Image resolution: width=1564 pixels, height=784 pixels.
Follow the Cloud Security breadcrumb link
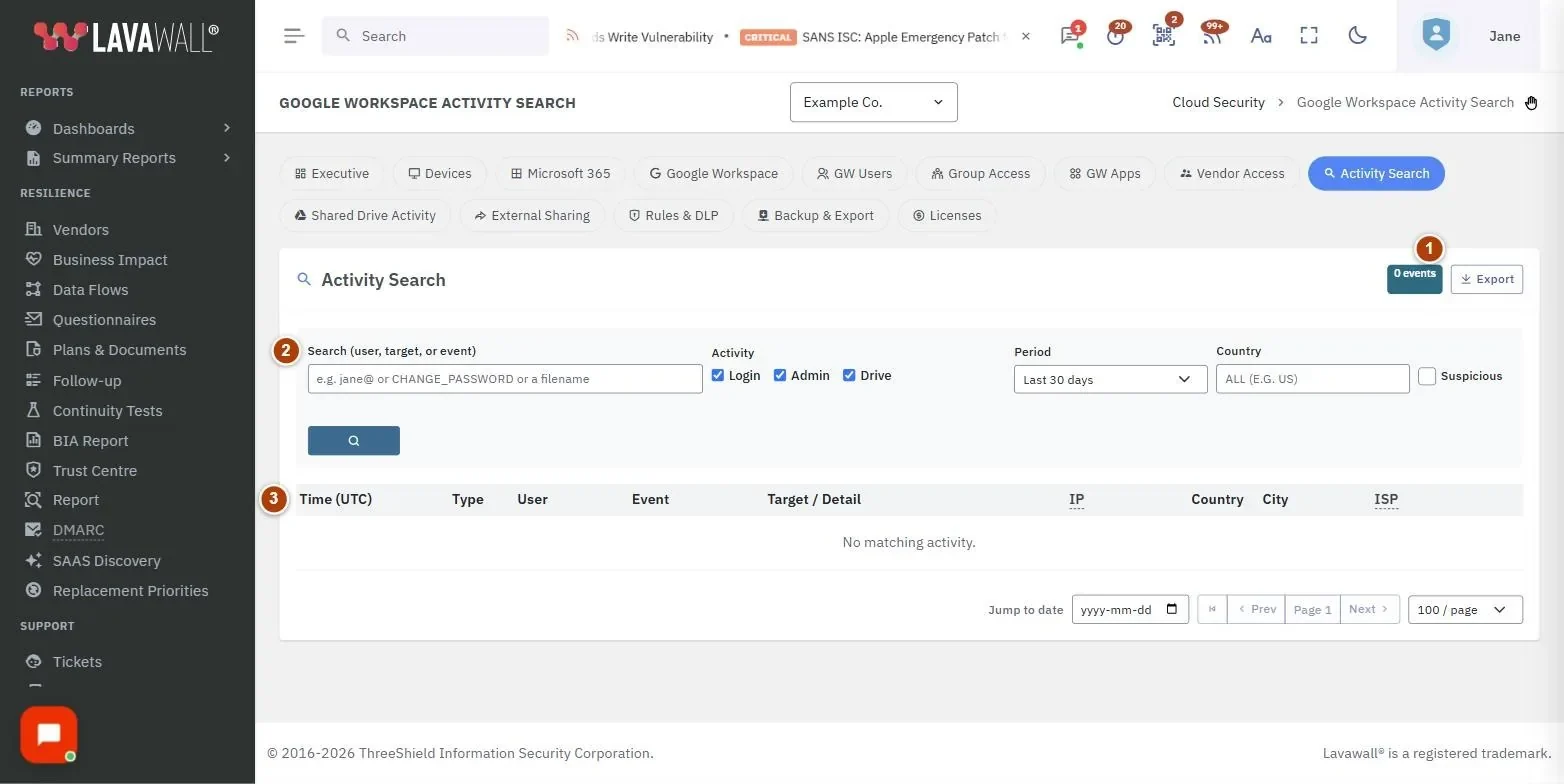click(x=1218, y=102)
